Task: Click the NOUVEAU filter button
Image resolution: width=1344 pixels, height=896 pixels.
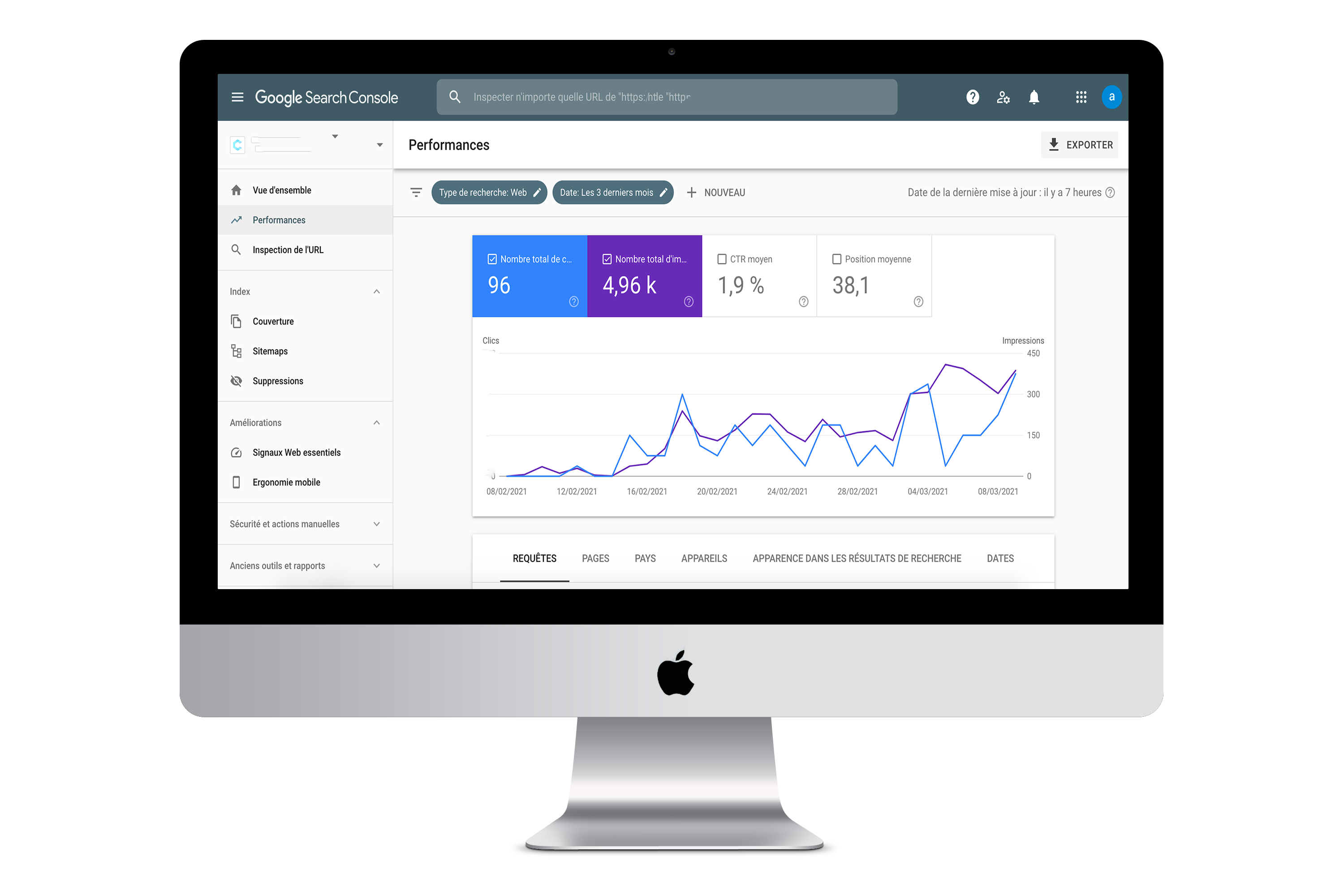Action: 717,192
